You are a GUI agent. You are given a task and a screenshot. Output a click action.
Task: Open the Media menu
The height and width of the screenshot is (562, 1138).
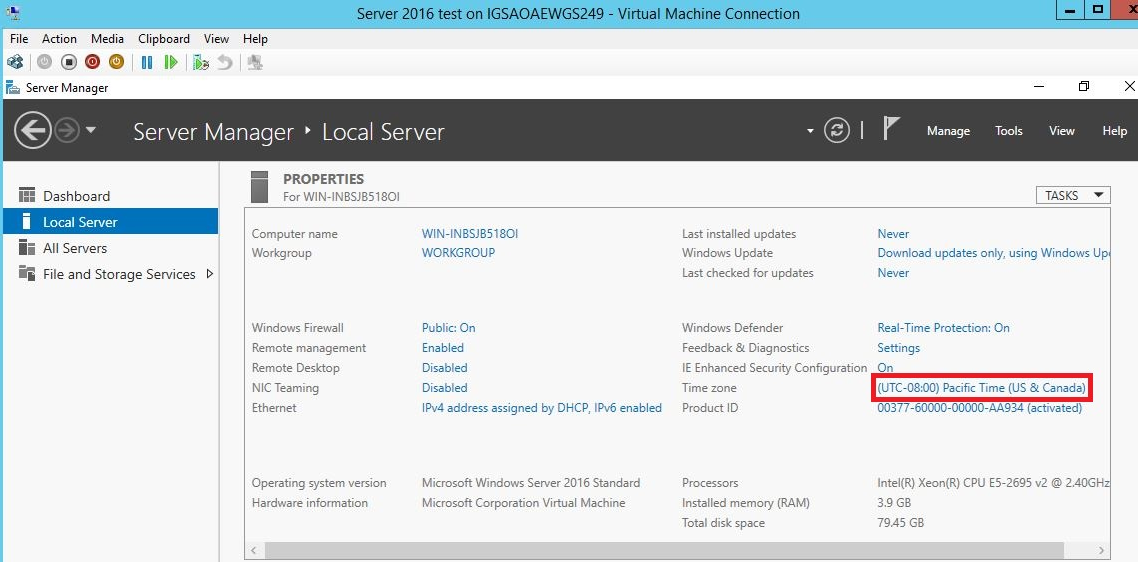107,38
